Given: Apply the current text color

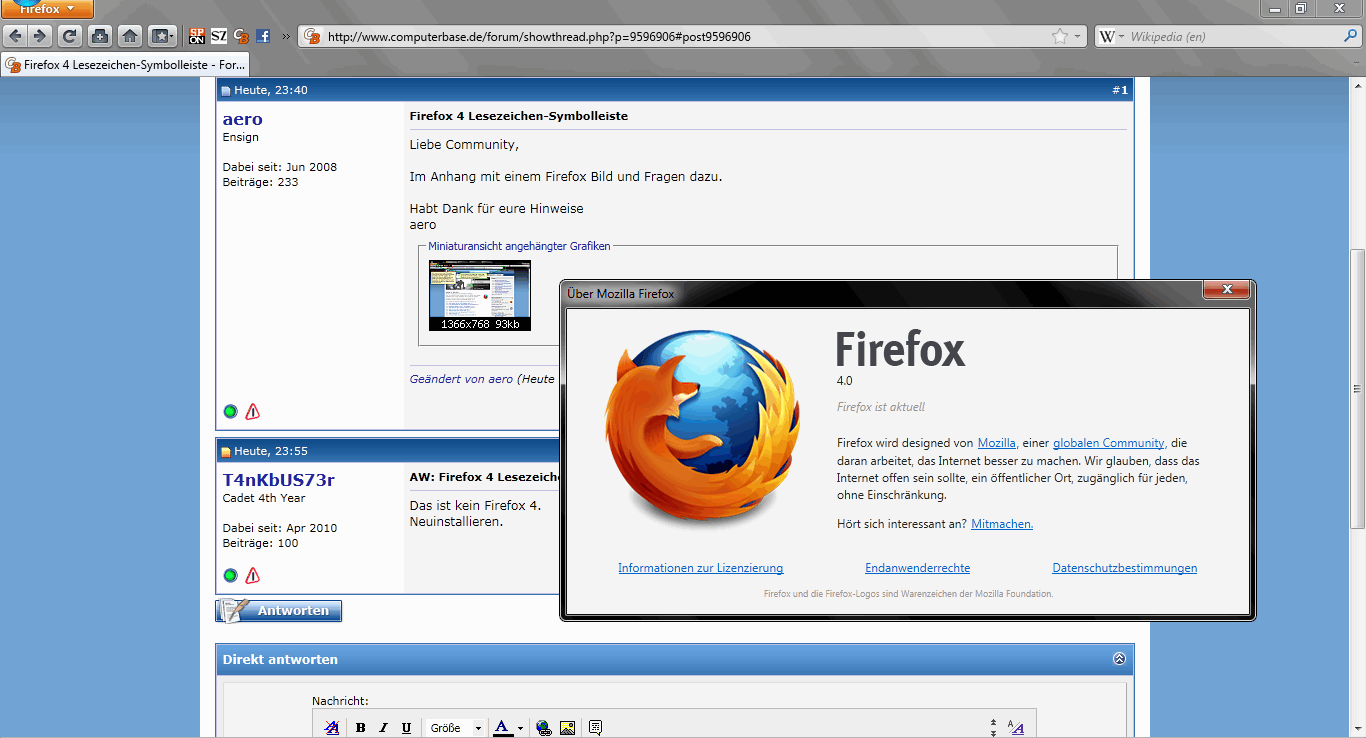Looking at the screenshot, I should (x=503, y=728).
